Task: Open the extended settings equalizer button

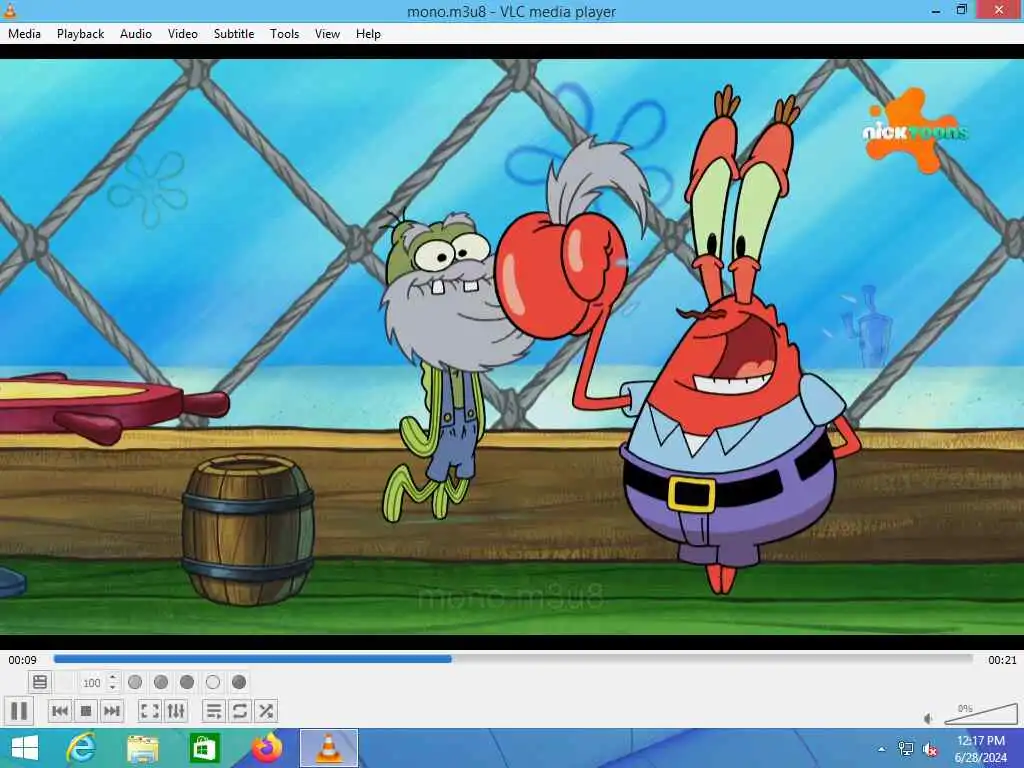Action: [176, 711]
